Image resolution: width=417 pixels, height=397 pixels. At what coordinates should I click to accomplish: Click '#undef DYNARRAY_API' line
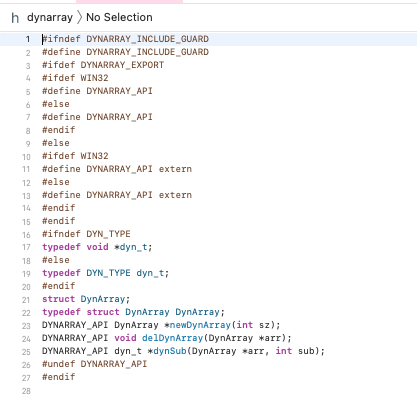tap(95, 364)
